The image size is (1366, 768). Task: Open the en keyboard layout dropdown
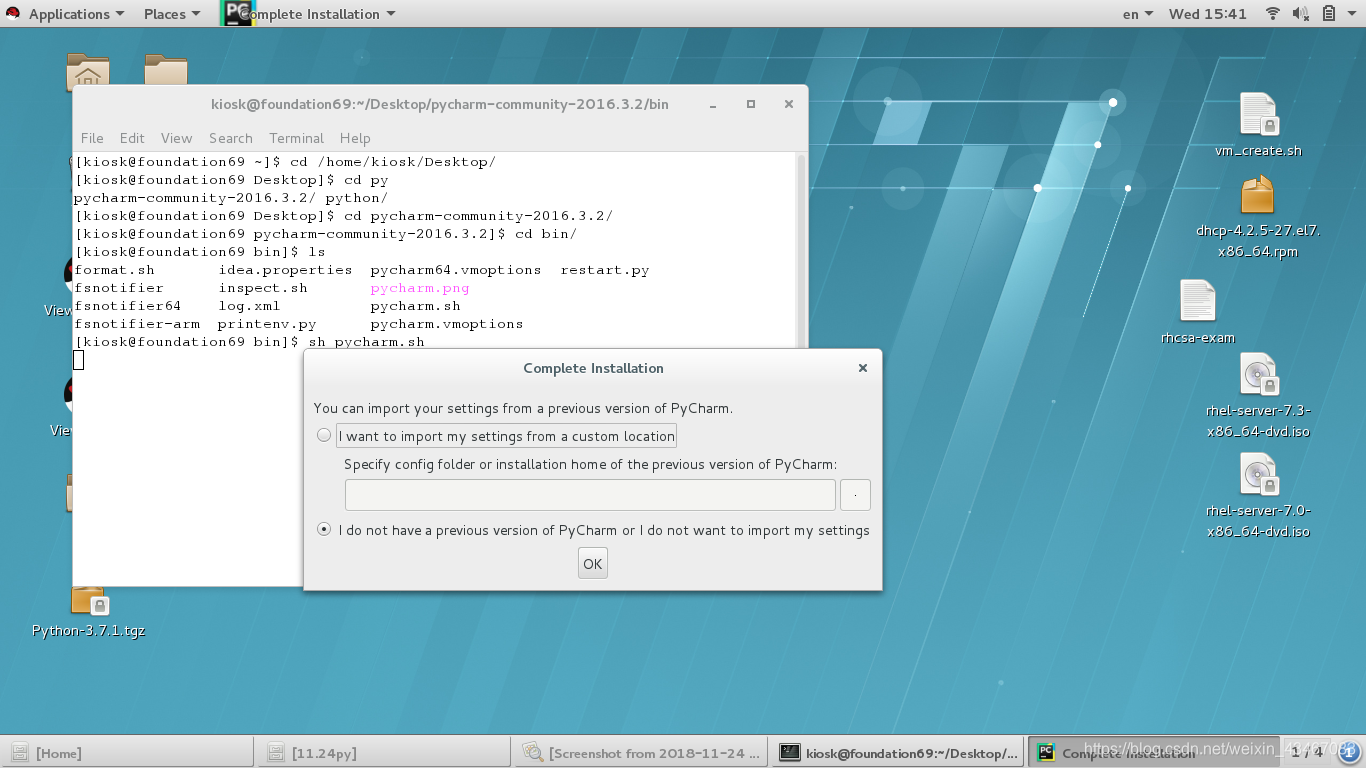coord(1138,14)
